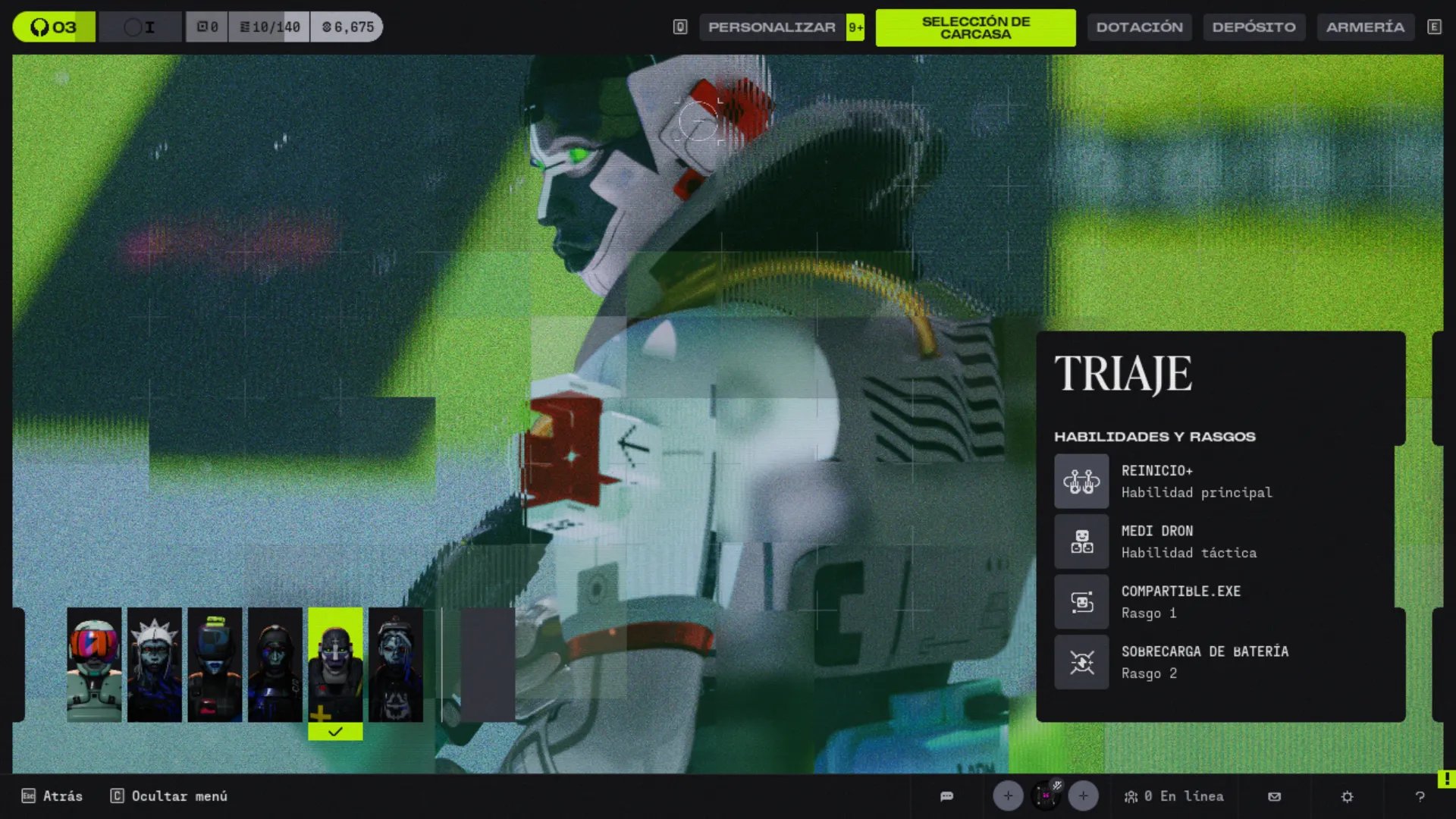The width and height of the screenshot is (1456, 819).
Task: Open settings via the gear icon
Action: tap(1347, 796)
